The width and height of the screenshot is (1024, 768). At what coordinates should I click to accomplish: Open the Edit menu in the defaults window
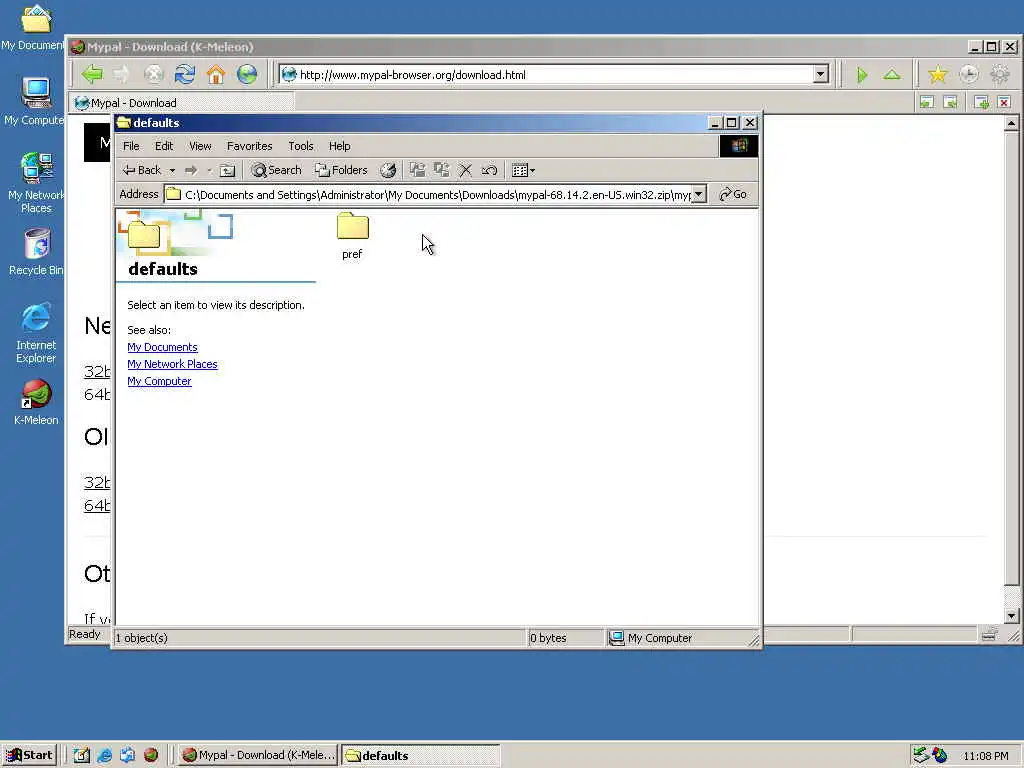tap(164, 146)
